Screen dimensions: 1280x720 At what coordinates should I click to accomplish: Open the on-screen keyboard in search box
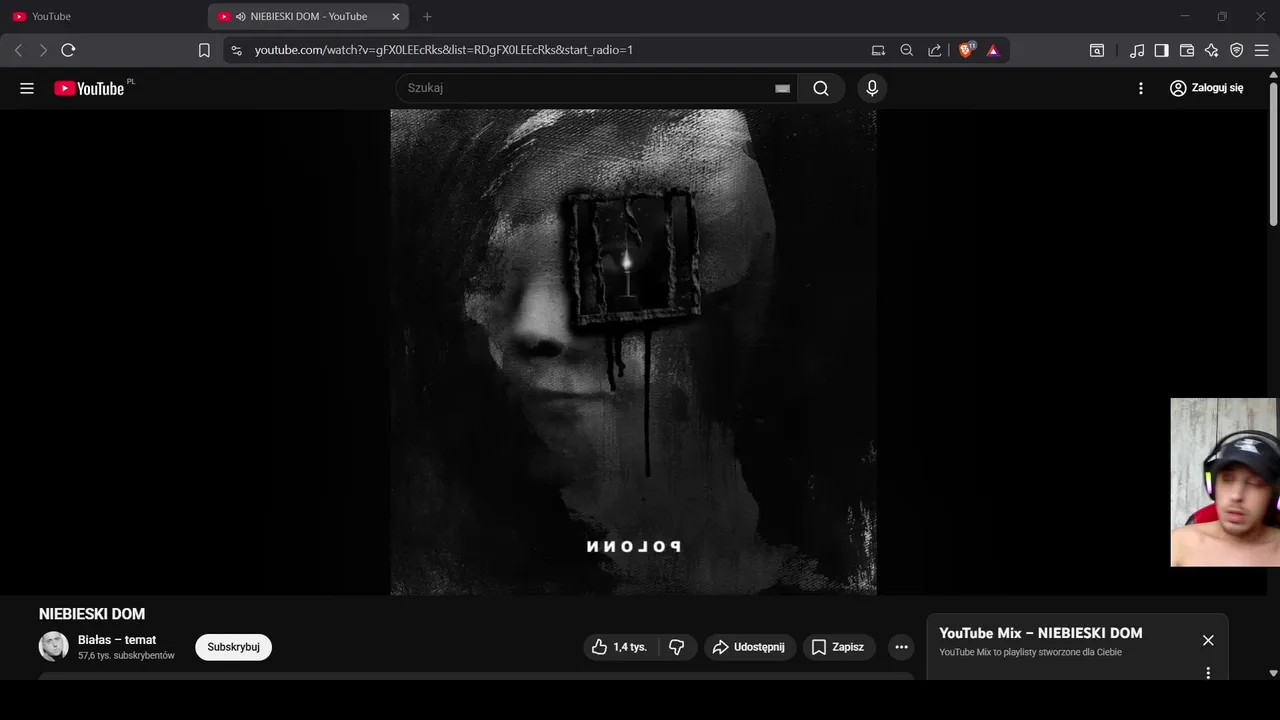(783, 88)
